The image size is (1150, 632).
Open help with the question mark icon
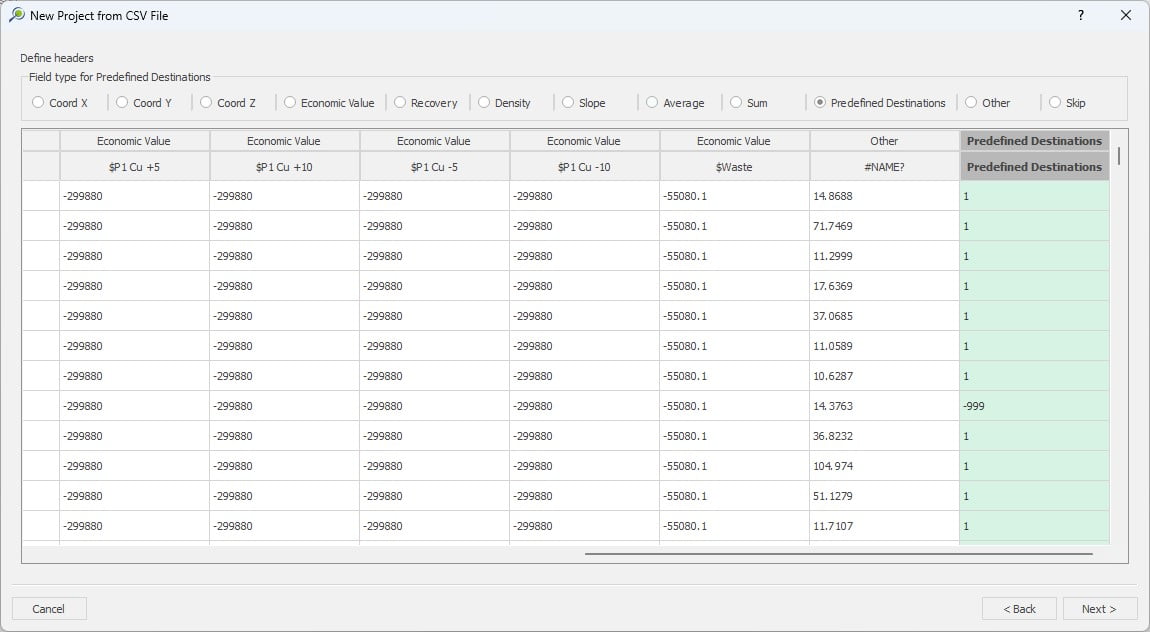tap(1081, 15)
